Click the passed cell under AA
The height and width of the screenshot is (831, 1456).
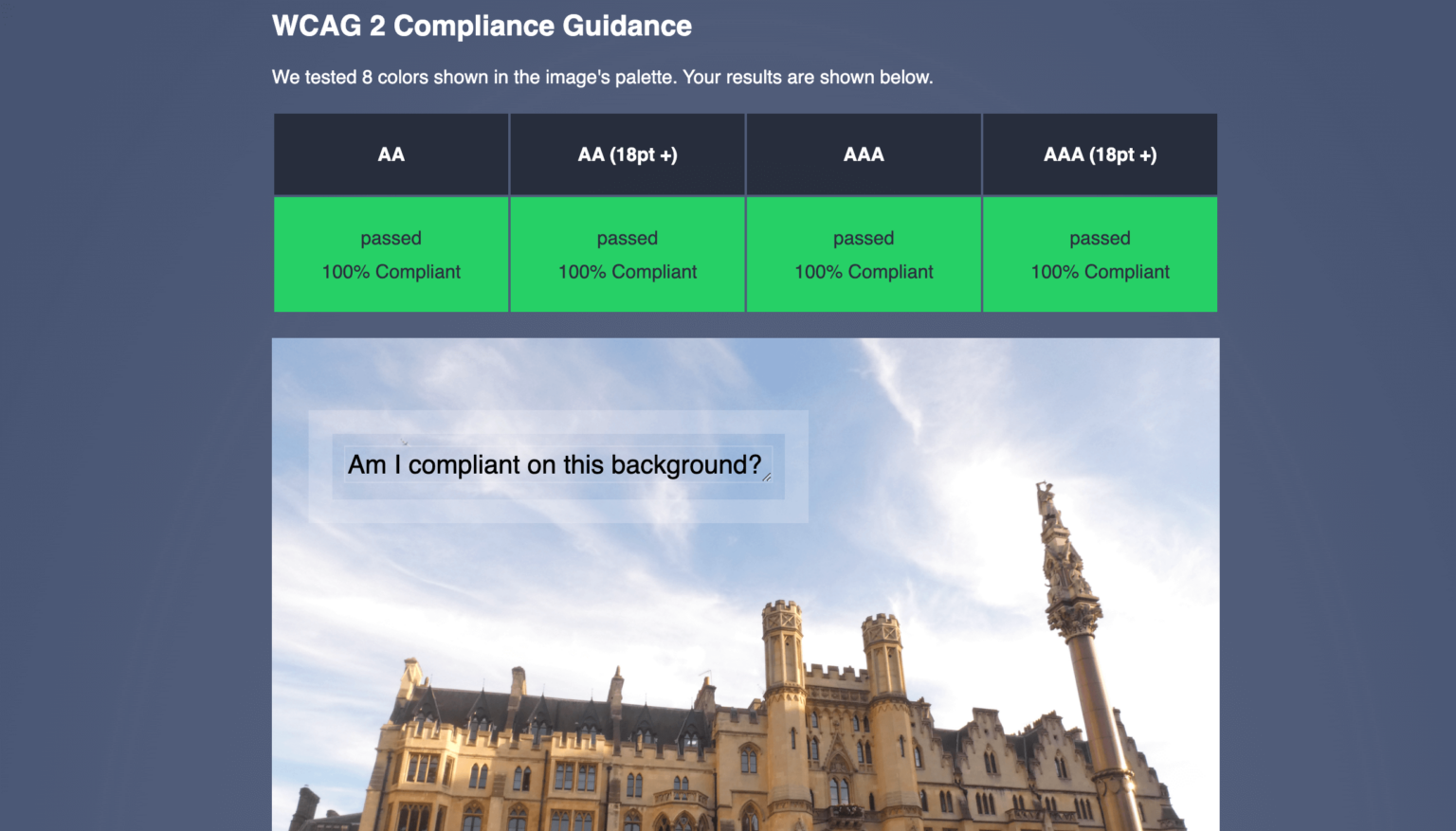(391, 238)
